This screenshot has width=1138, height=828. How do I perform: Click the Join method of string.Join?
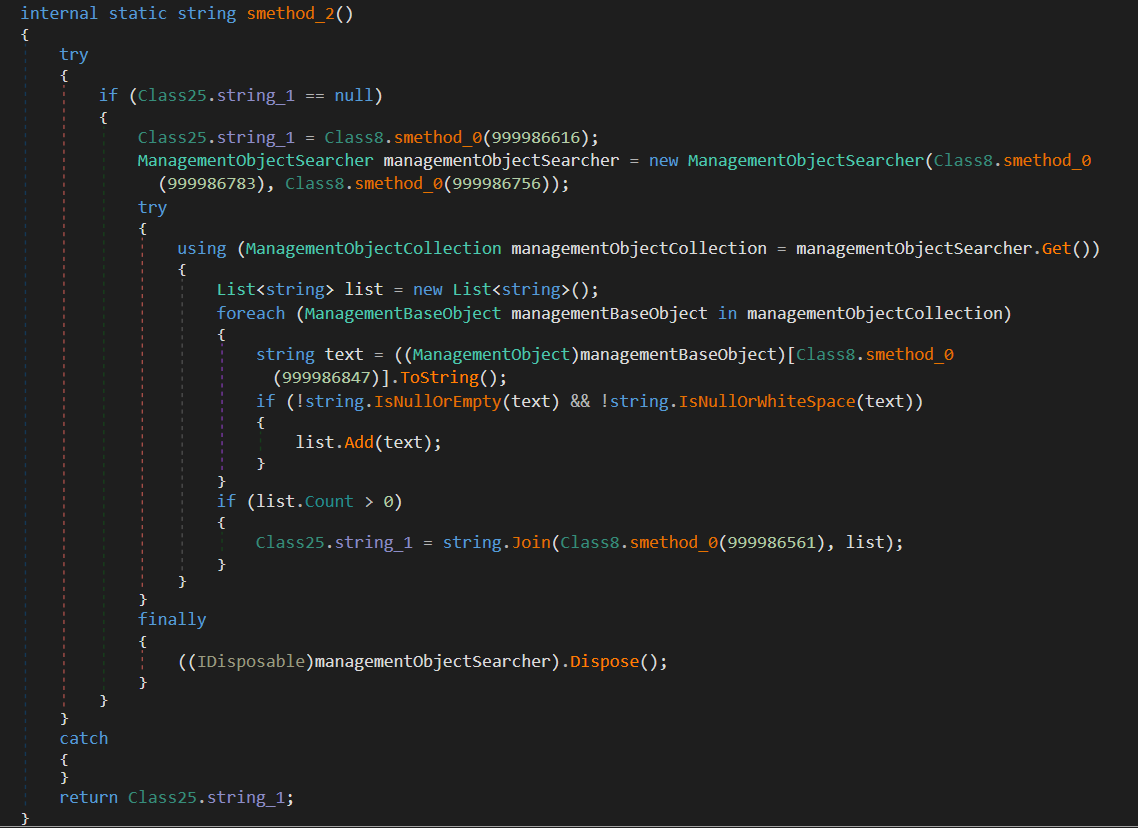531,542
